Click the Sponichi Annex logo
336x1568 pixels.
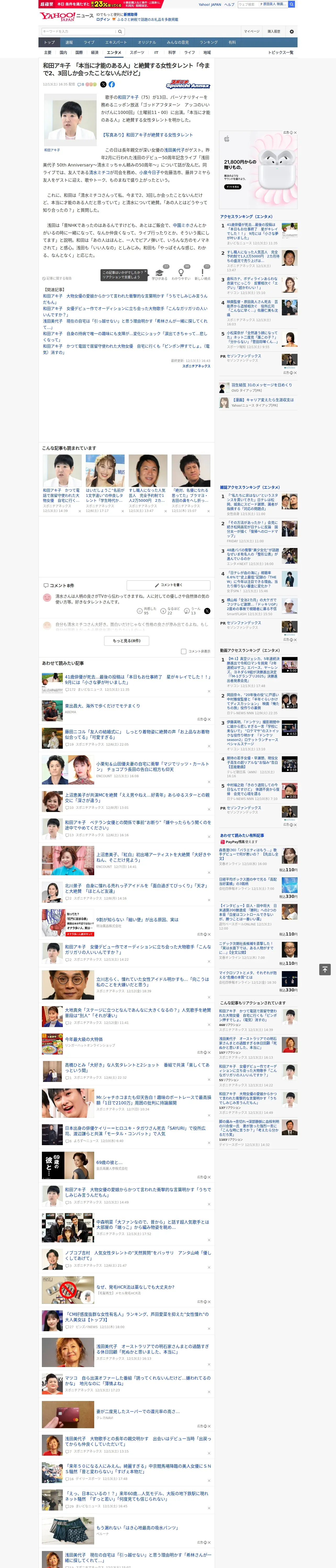point(188,85)
